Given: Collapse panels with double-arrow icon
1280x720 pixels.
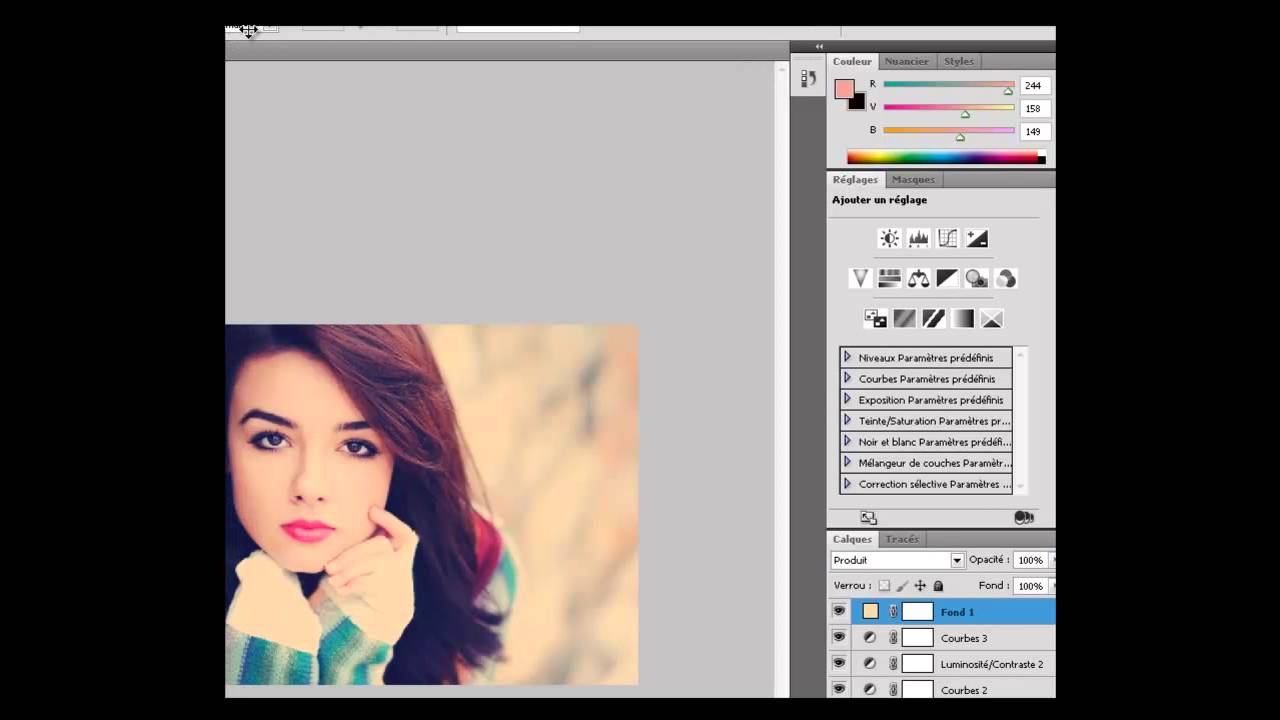Looking at the screenshot, I should pos(819,46).
